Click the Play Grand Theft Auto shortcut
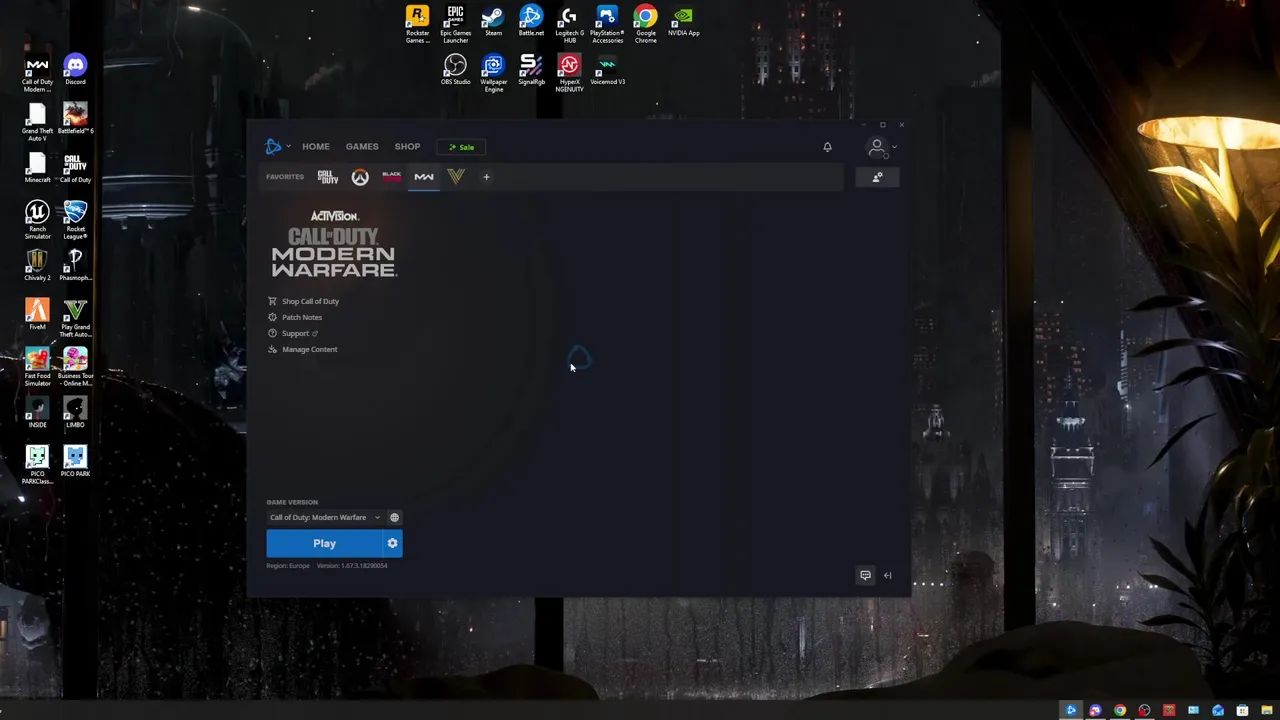The width and height of the screenshot is (1280, 720). (x=75, y=318)
